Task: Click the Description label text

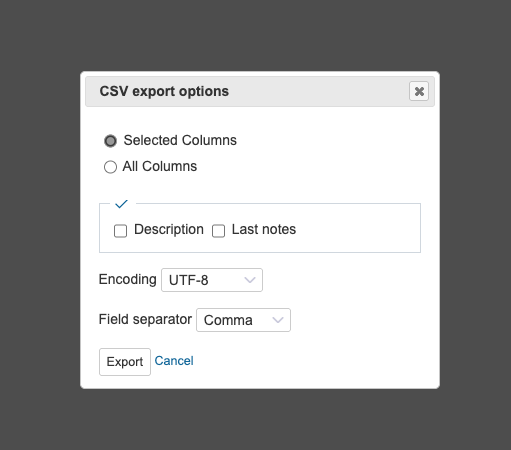Action: (x=169, y=229)
